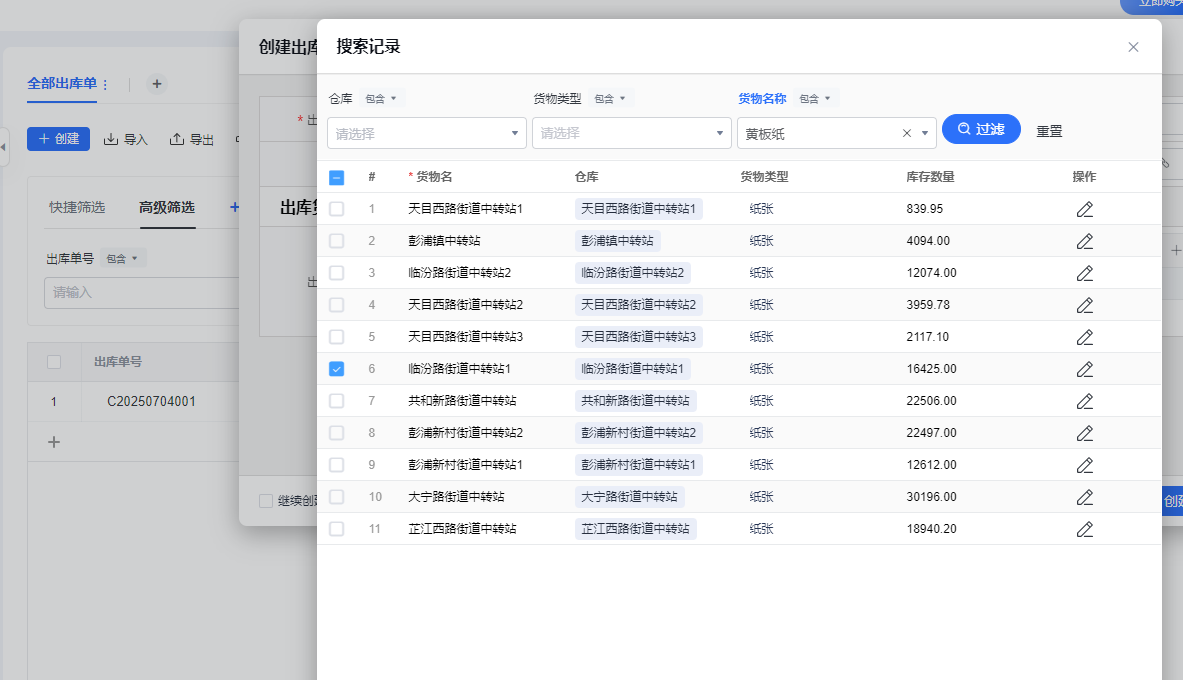This screenshot has height=680, width=1183.
Task: Click edit pencil for 临汾路街道中转站1 row
Action: 1084,369
